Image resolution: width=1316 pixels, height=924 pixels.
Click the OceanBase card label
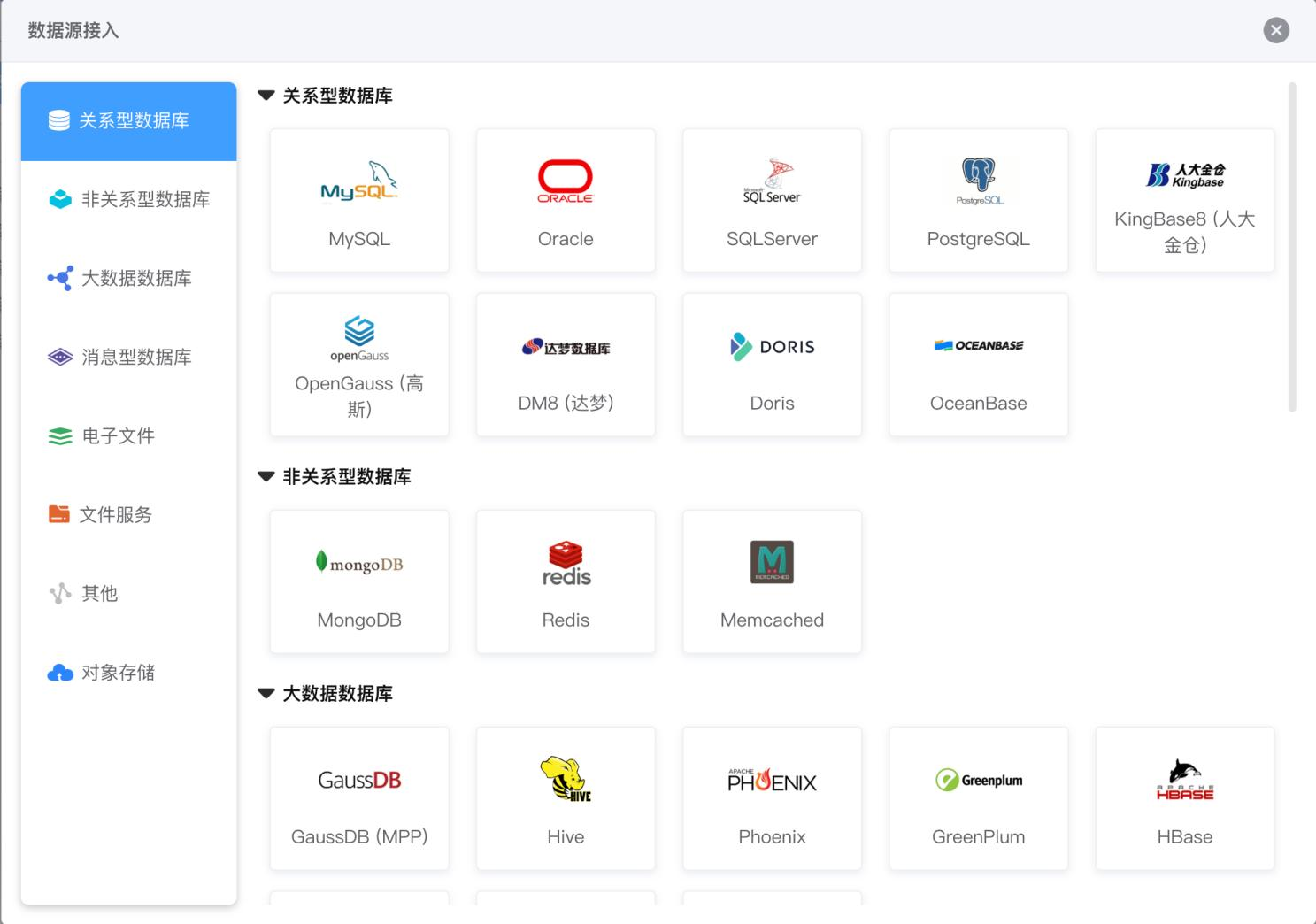[979, 404]
